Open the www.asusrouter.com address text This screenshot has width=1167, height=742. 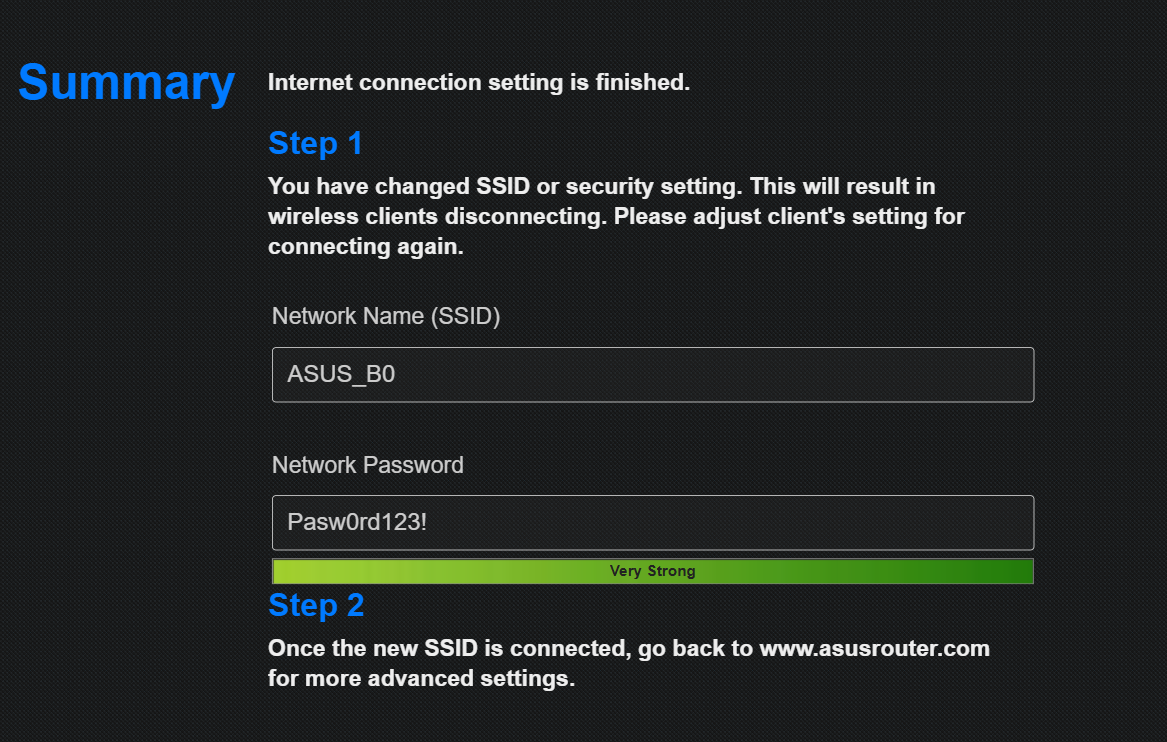click(x=874, y=648)
